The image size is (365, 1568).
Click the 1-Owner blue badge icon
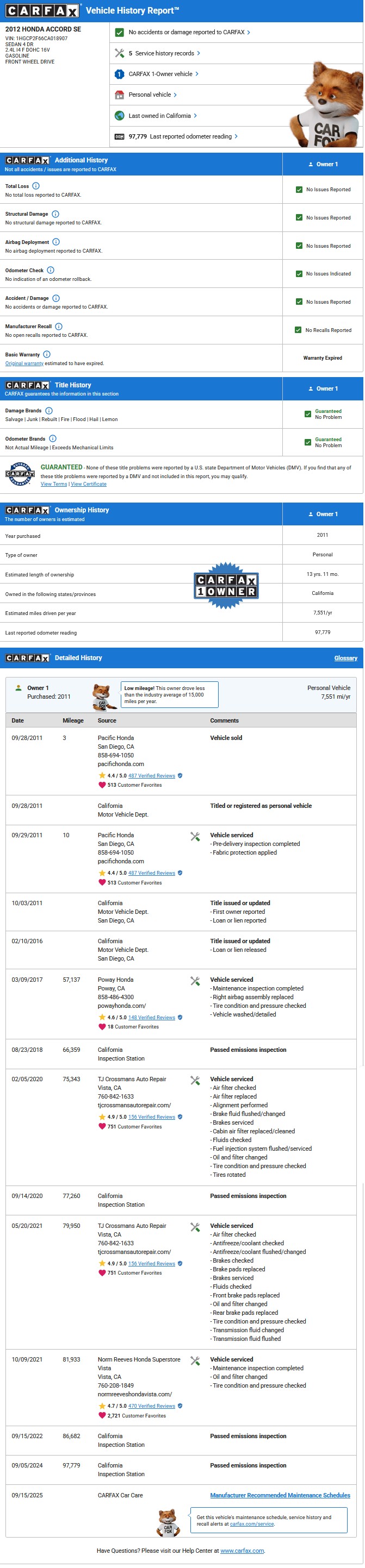tap(120, 74)
